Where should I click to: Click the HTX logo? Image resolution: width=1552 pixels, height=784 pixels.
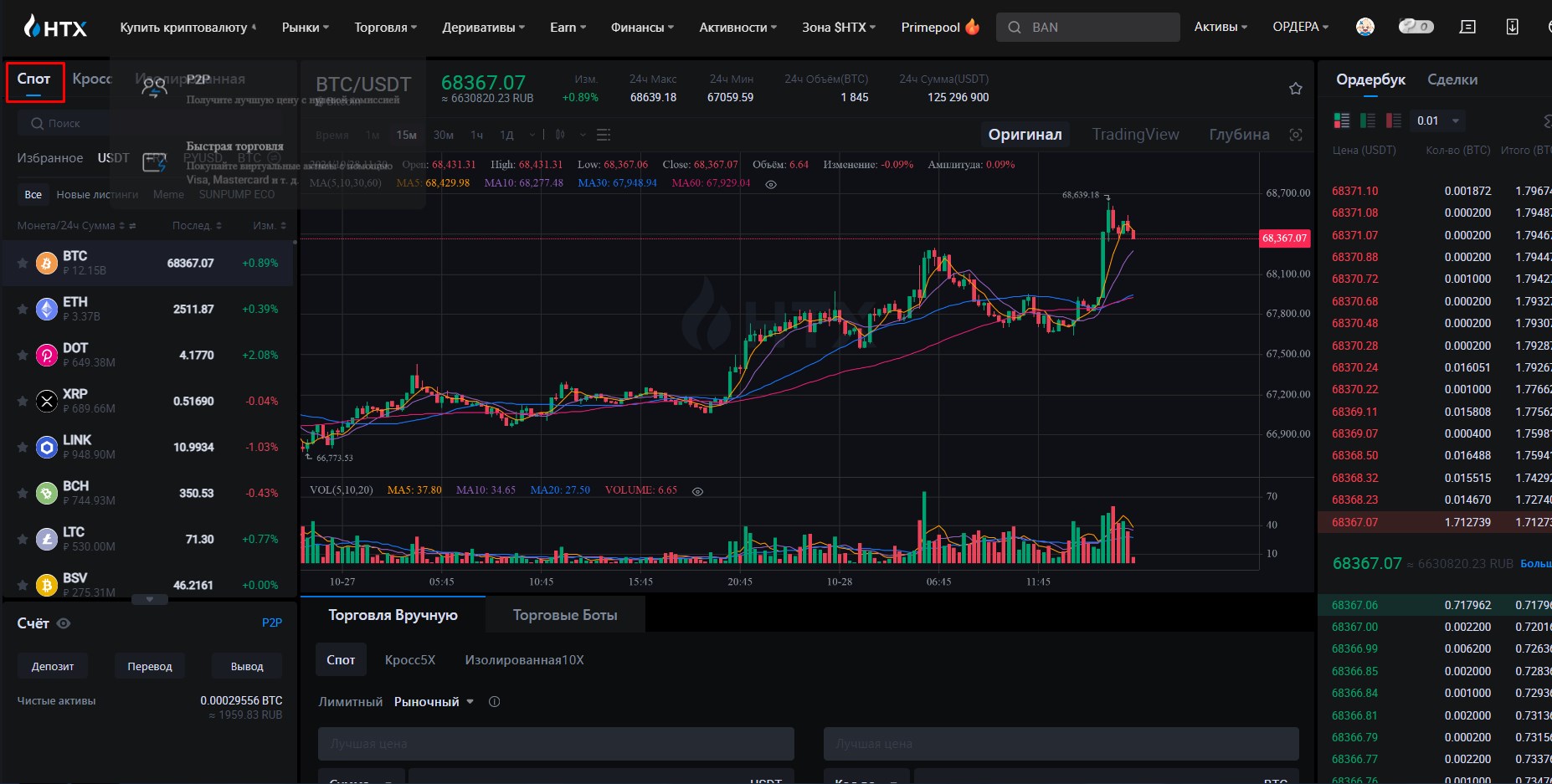coord(55,27)
